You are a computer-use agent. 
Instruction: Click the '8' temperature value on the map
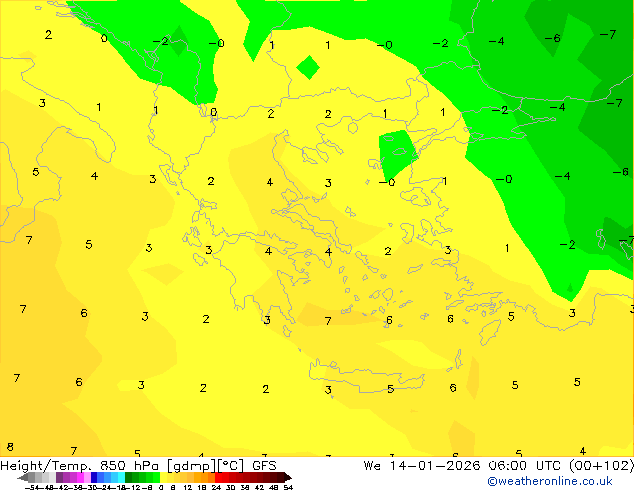click(x=10, y=447)
